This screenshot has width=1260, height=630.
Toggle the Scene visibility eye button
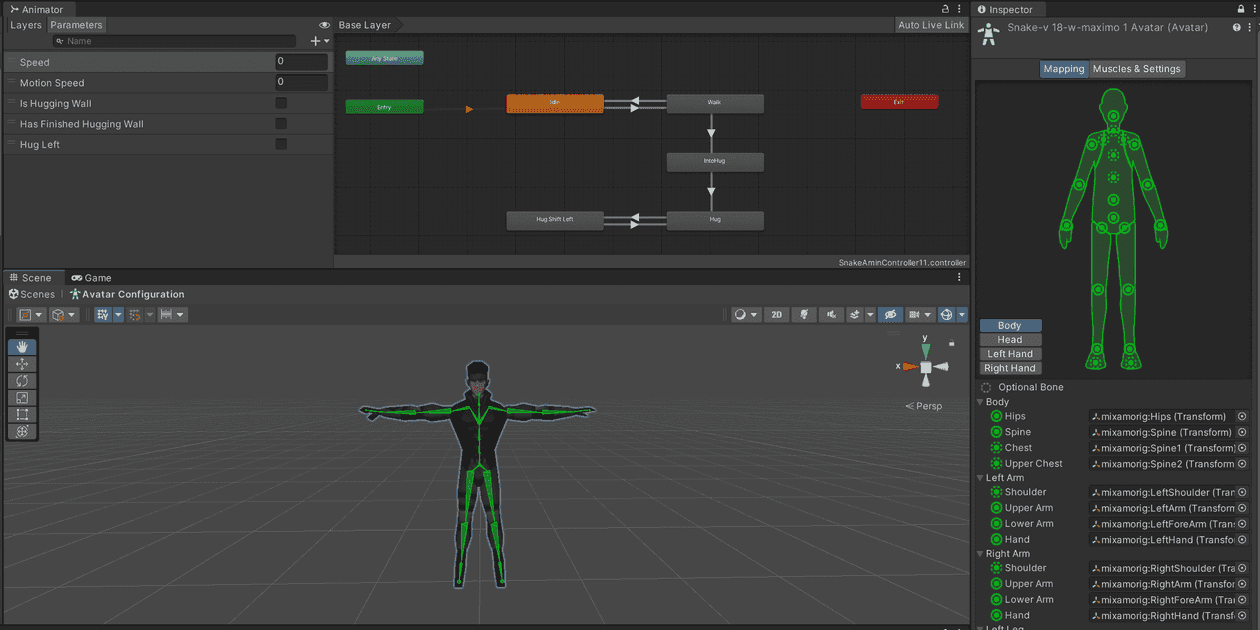point(891,314)
